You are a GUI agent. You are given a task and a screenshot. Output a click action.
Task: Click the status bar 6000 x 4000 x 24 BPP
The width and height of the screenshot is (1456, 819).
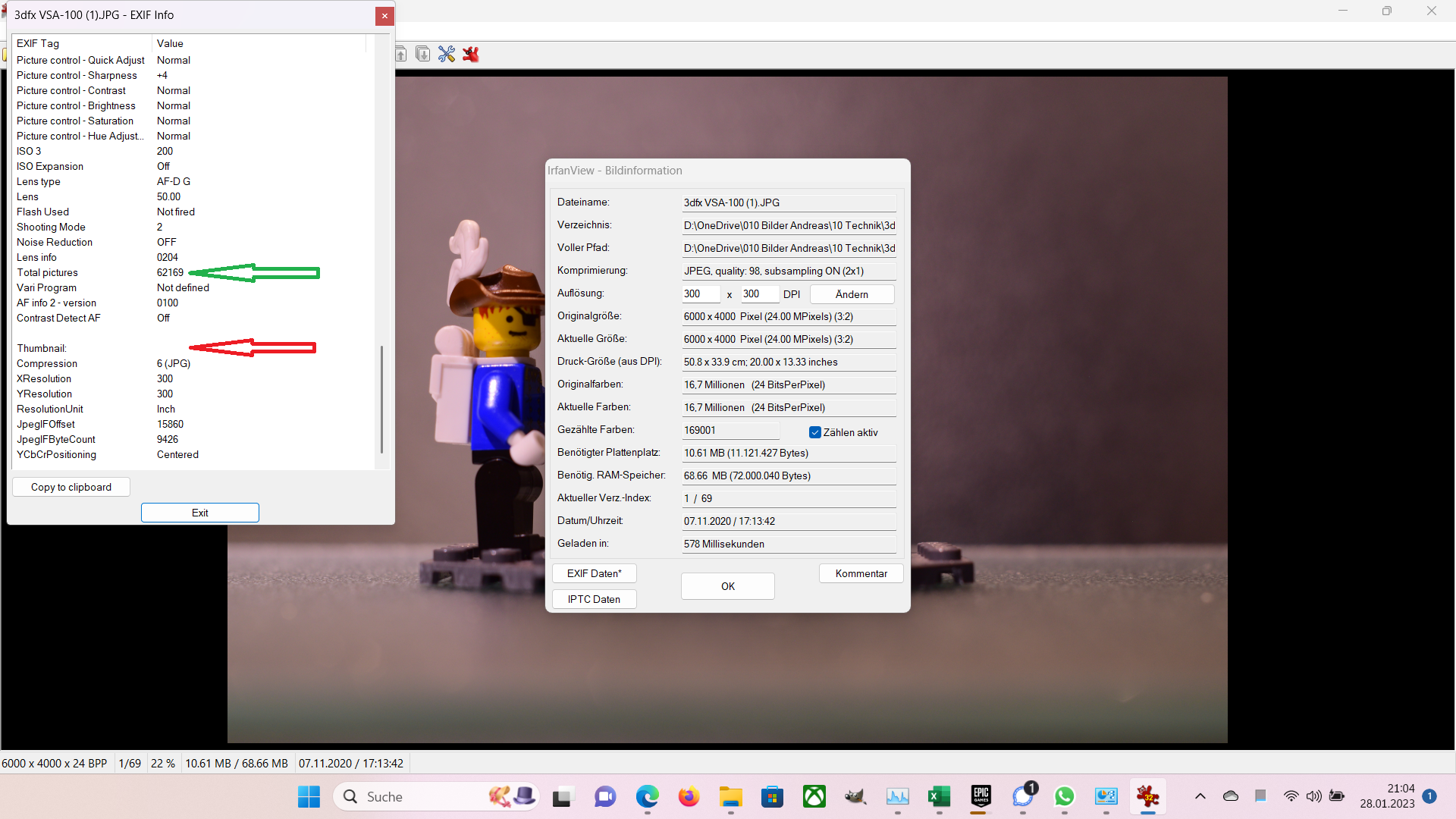click(55, 763)
